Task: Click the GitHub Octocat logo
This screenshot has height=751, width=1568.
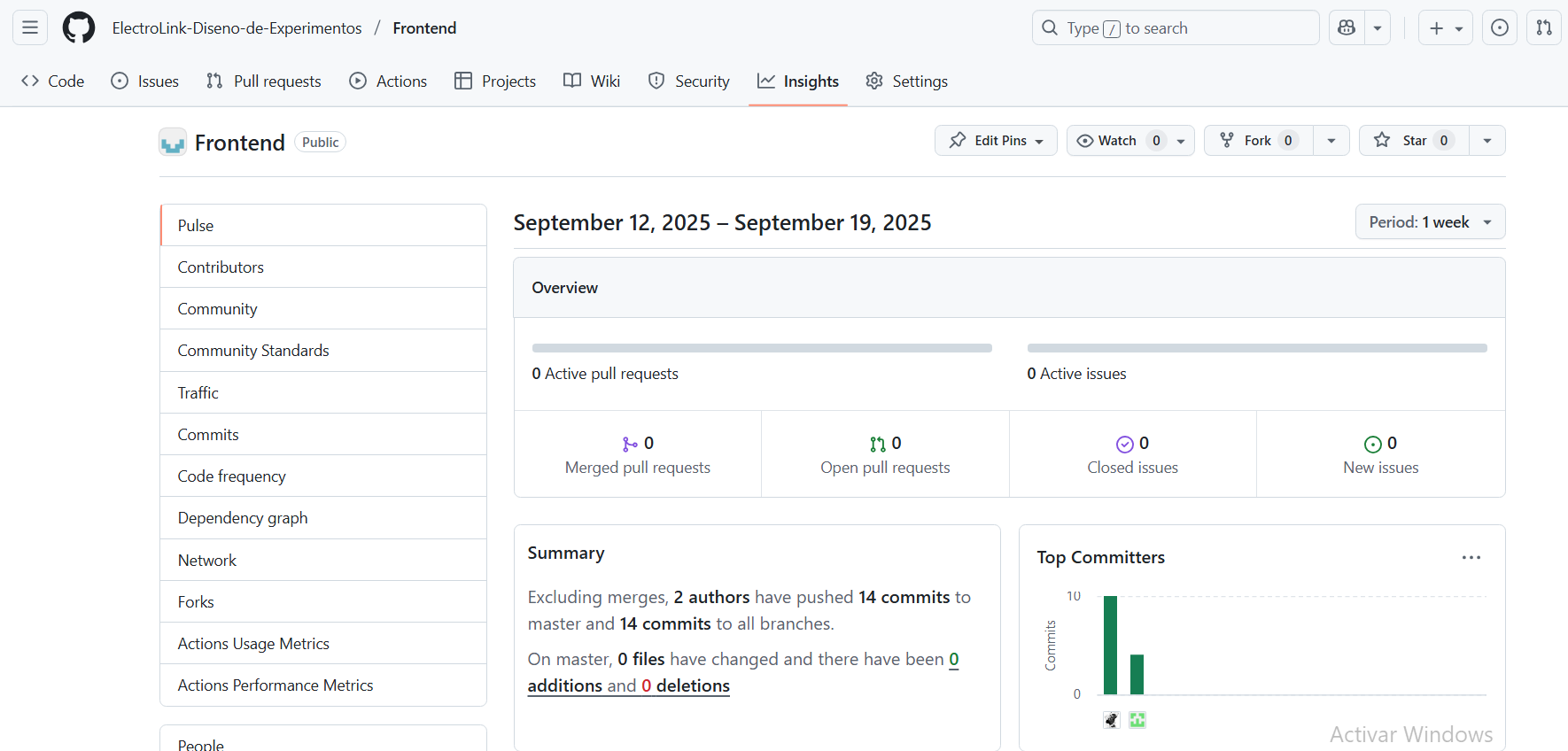Action: [x=79, y=27]
